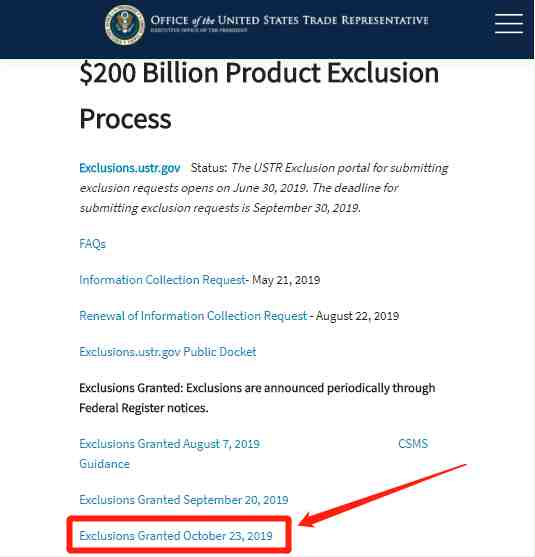The image size is (535, 557).
Task: Open Renewal of Information Collection Request link
Action: tap(193, 316)
